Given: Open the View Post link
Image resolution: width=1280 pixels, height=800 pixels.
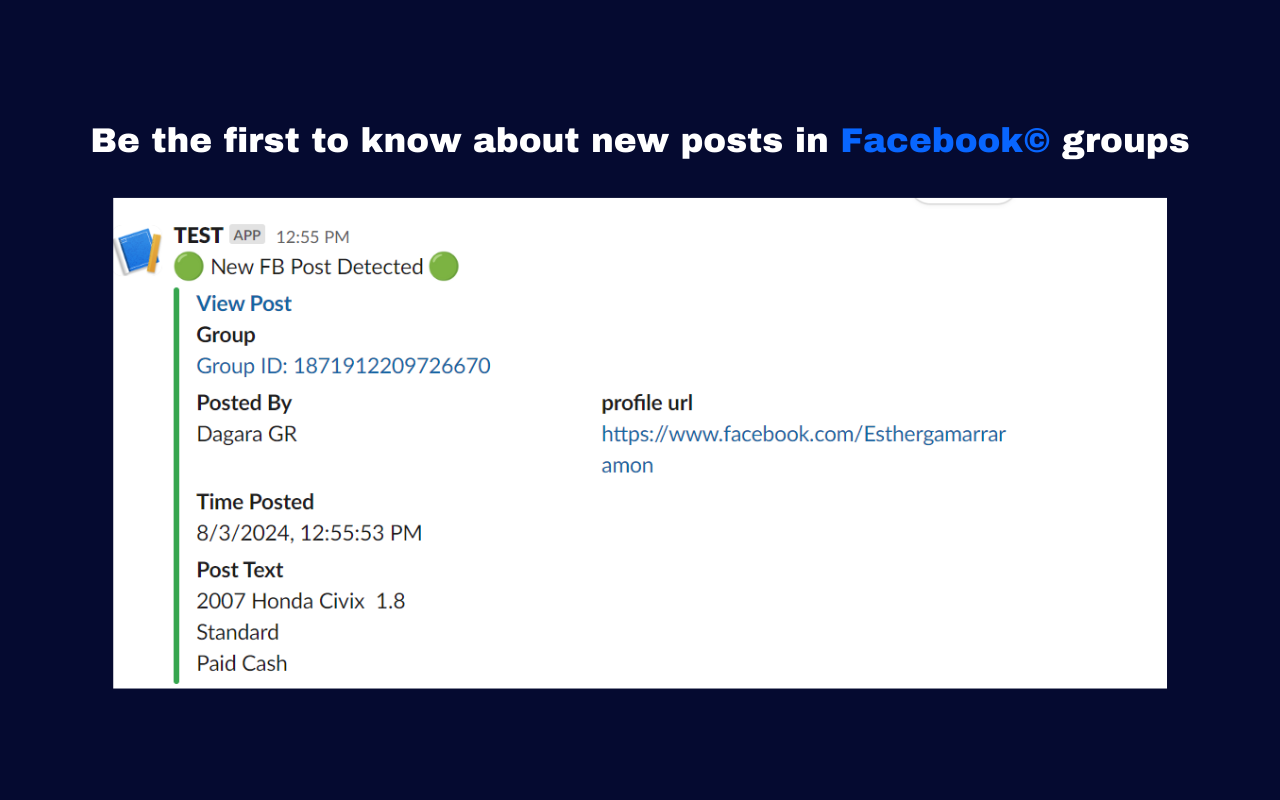Looking at the screenshot, I should [x=244, y=304].
